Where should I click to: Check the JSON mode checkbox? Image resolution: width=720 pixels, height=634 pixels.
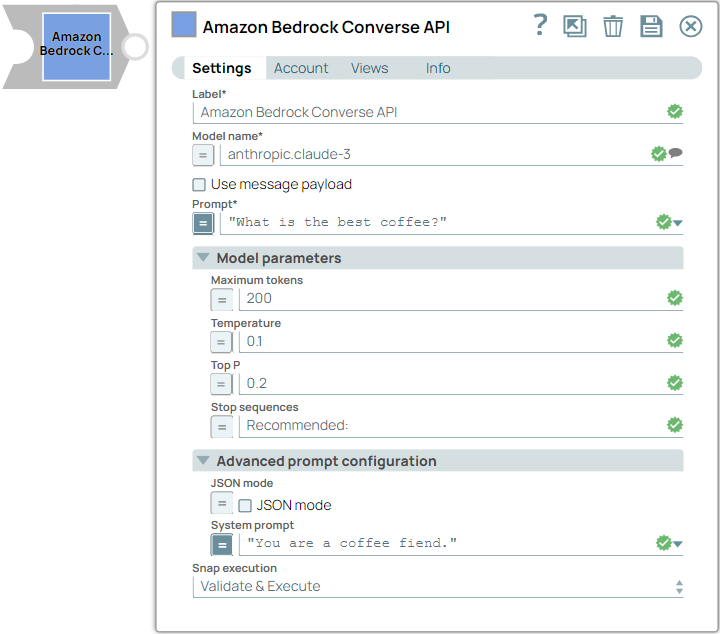pos(245,505)
